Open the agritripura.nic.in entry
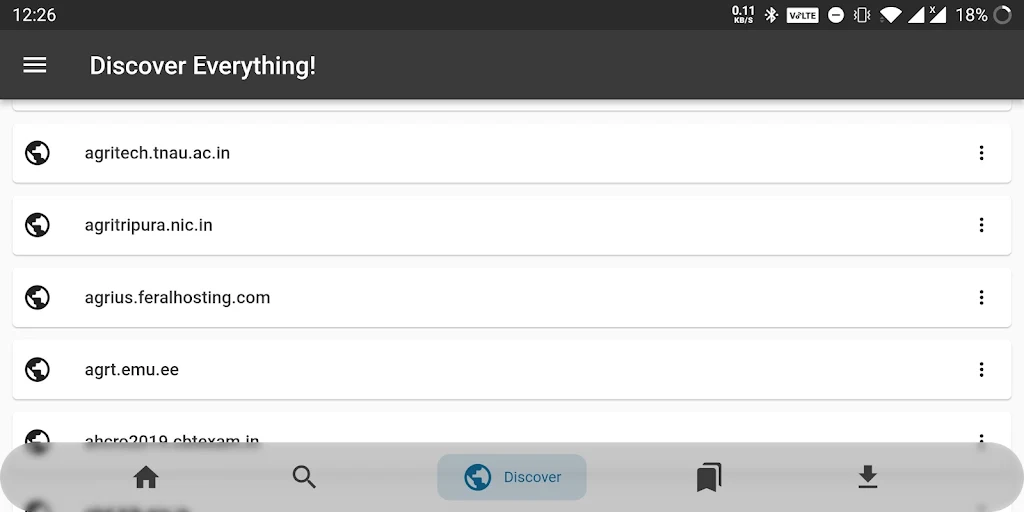1024x512 pixels. click(148, 225)
